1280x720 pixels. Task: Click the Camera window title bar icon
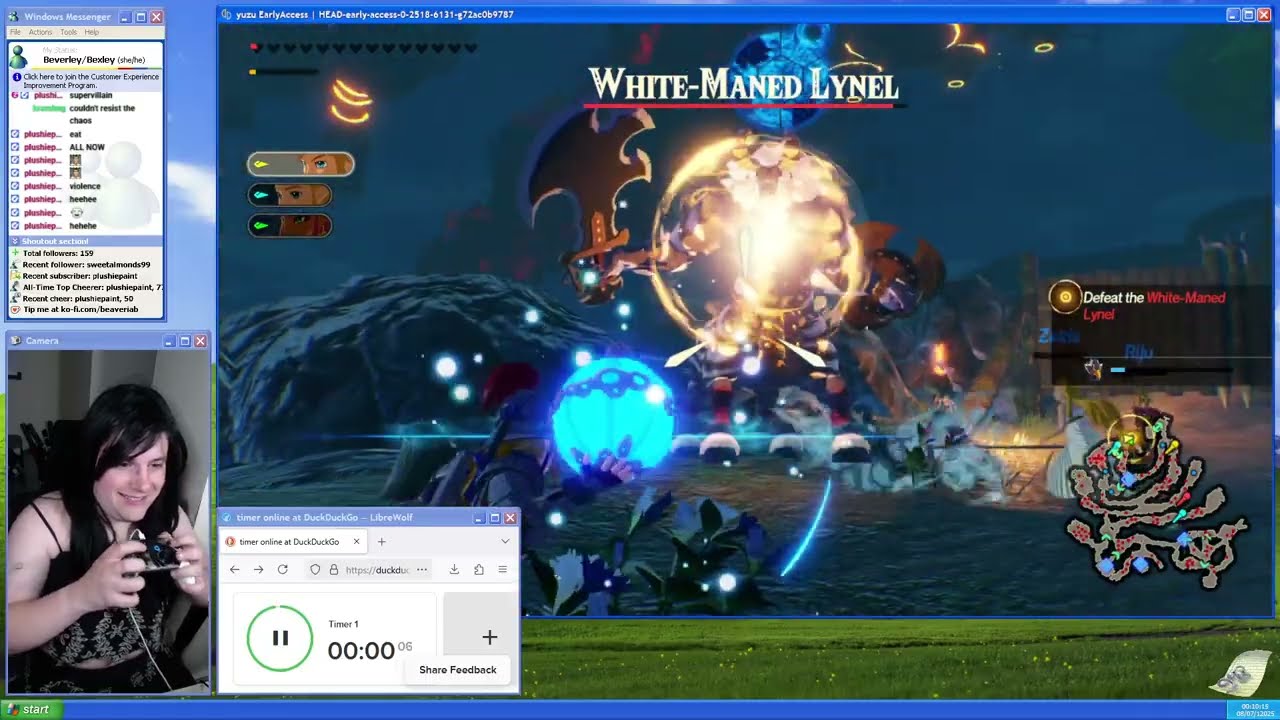[x=17, y=341]
